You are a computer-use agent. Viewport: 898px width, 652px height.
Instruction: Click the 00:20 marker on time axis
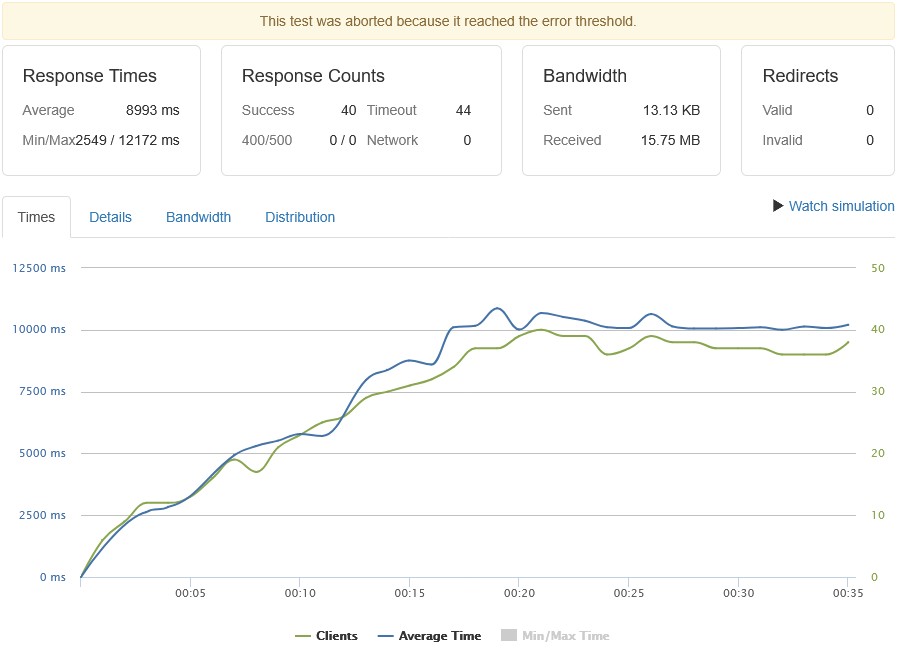[x=518, y=593]
